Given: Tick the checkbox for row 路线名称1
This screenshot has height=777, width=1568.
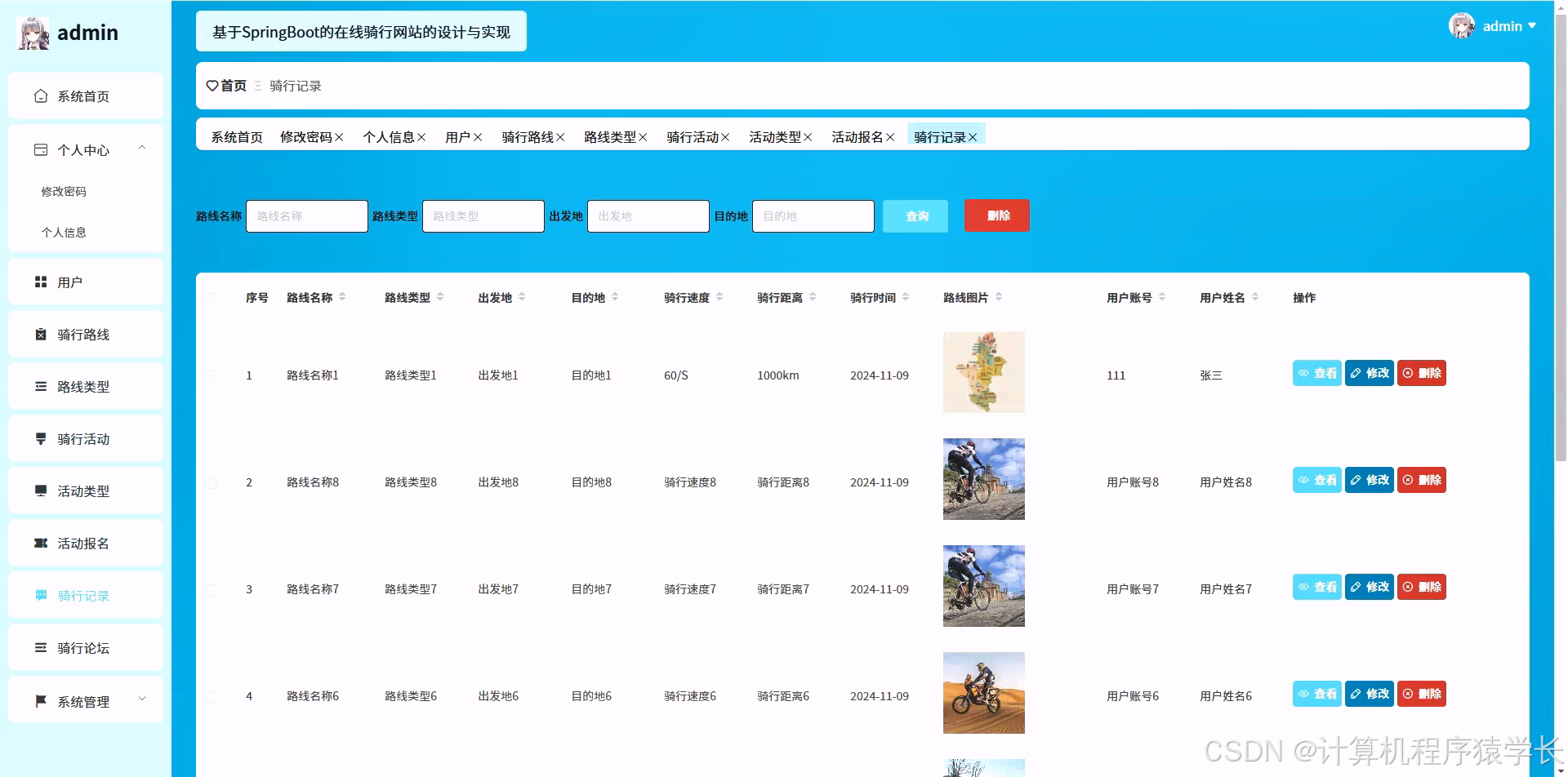Looking at the screenshot, I should coord(212,375).
